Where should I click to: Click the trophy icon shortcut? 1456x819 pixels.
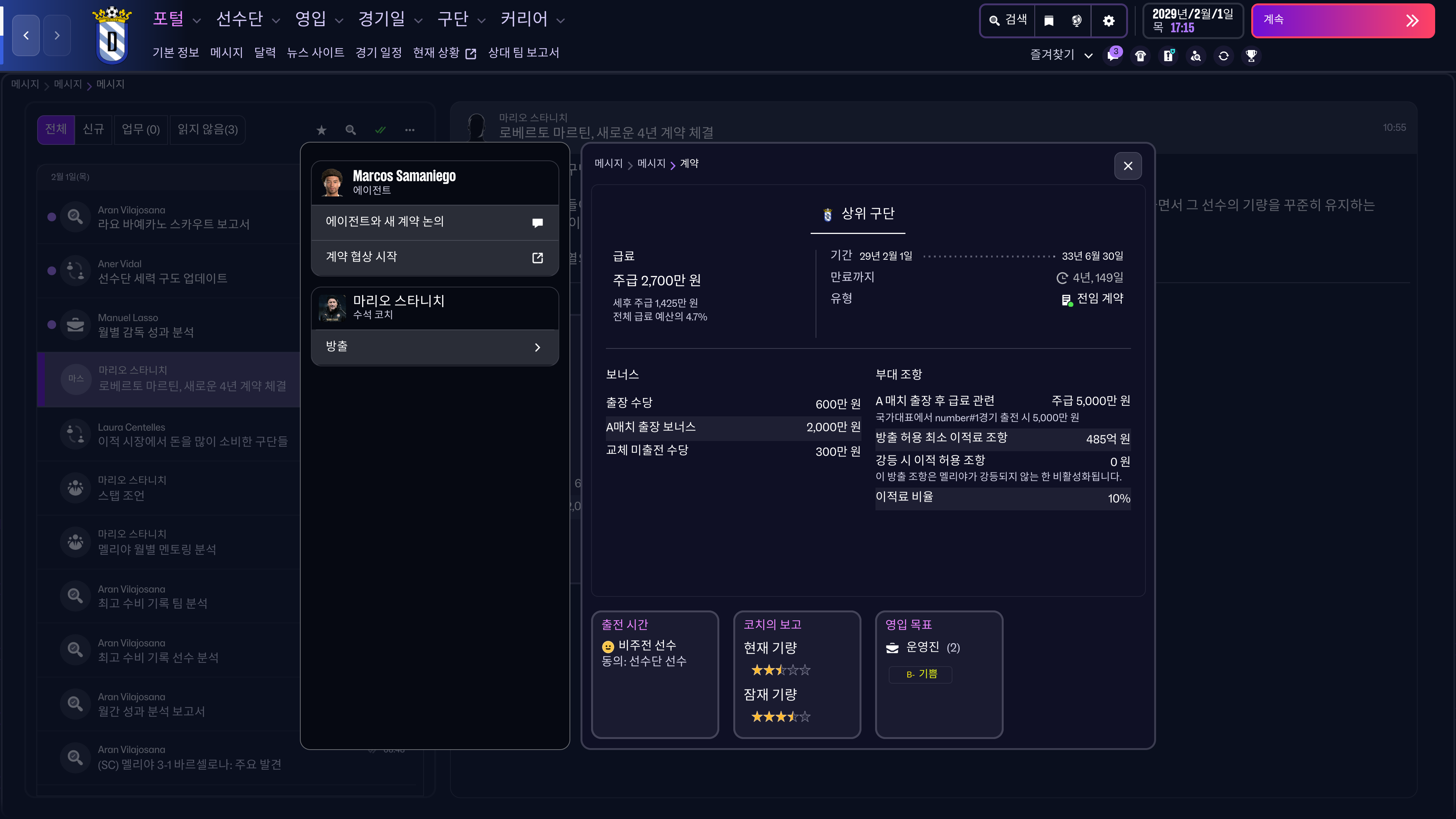tap(1251, 55)
